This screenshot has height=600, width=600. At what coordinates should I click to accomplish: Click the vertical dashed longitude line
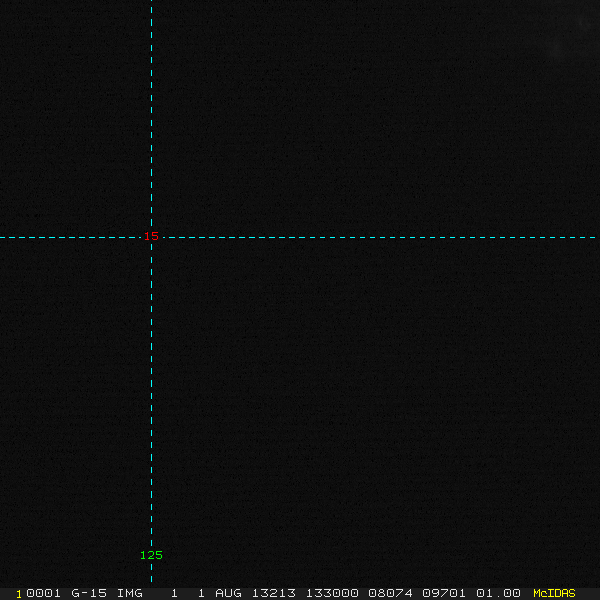(x=151, y=400)
